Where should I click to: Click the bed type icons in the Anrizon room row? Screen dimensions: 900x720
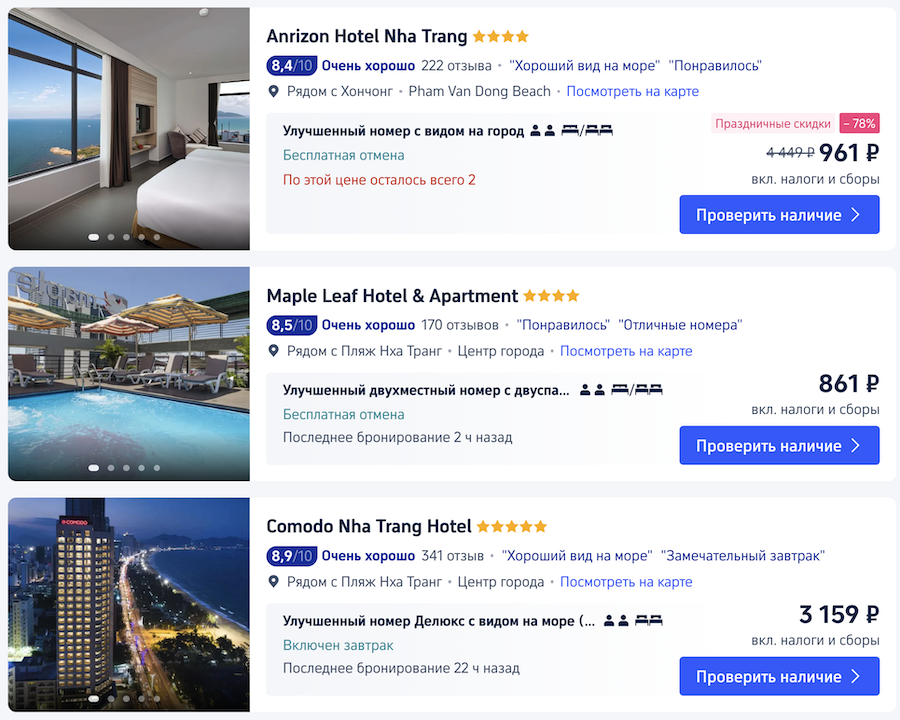[x=587, y=131]
